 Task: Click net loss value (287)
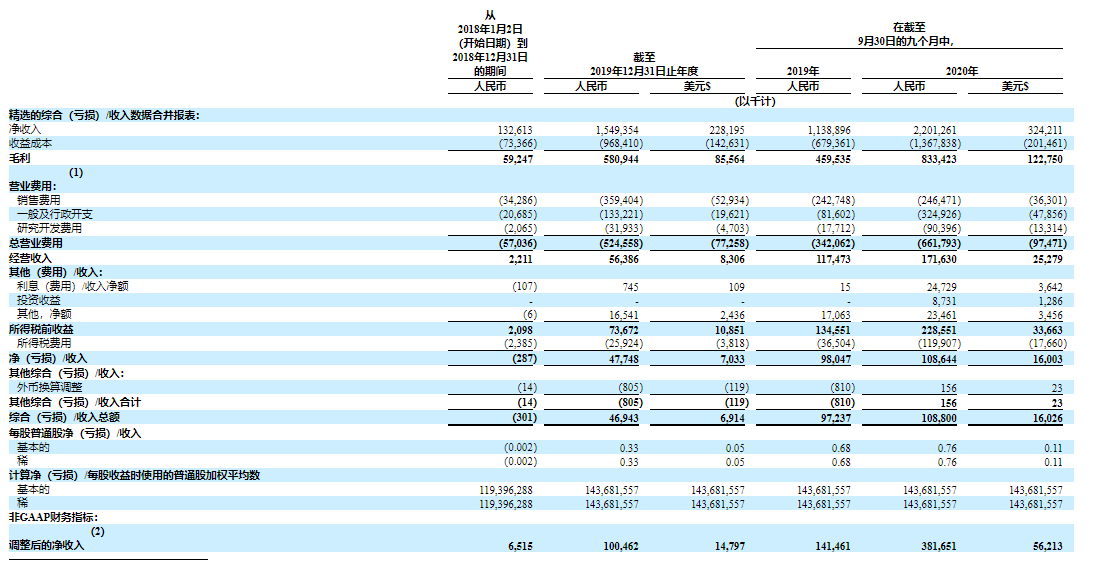coord(523,359)
